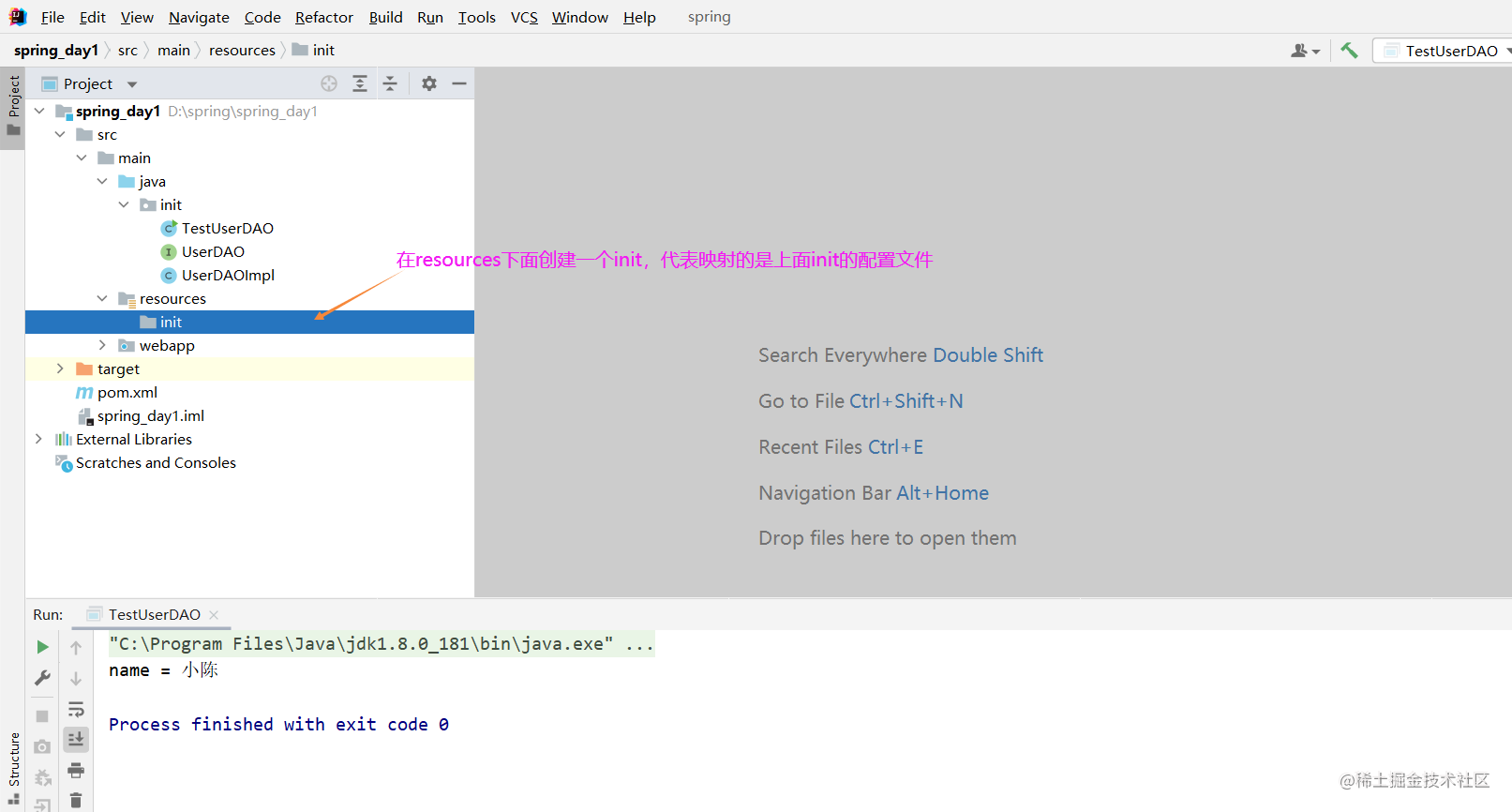Click the wrench icon in Run panel
The height and width of the screenshot is (812, 1512).
coord(42,678)
